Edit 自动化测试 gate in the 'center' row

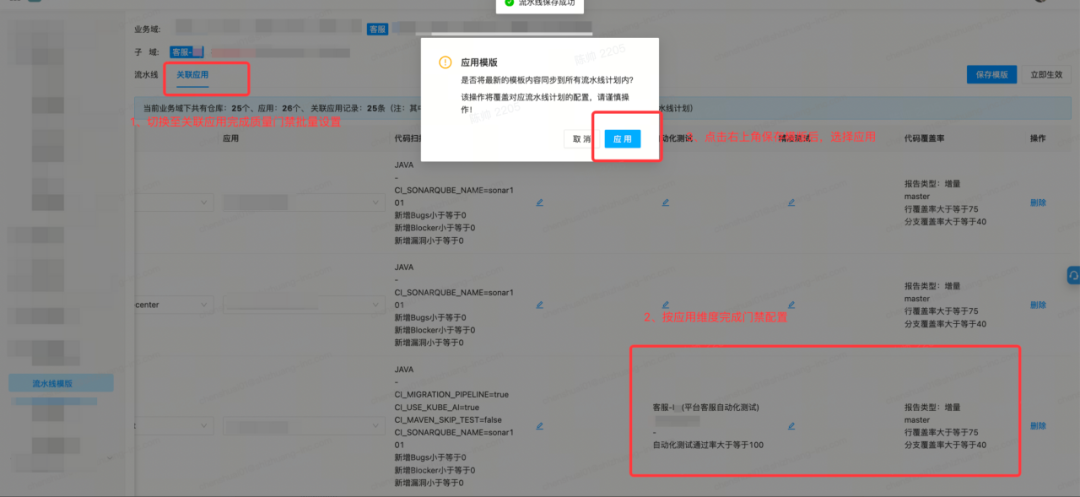[x=665, y=304]
